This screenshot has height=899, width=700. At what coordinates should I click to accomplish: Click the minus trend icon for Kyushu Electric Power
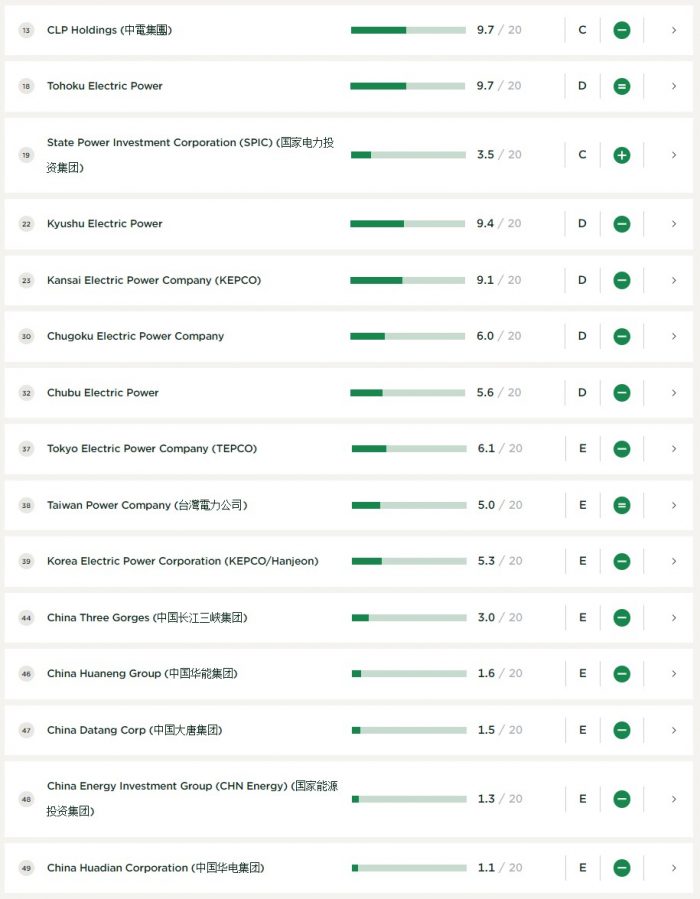[621, 224]
